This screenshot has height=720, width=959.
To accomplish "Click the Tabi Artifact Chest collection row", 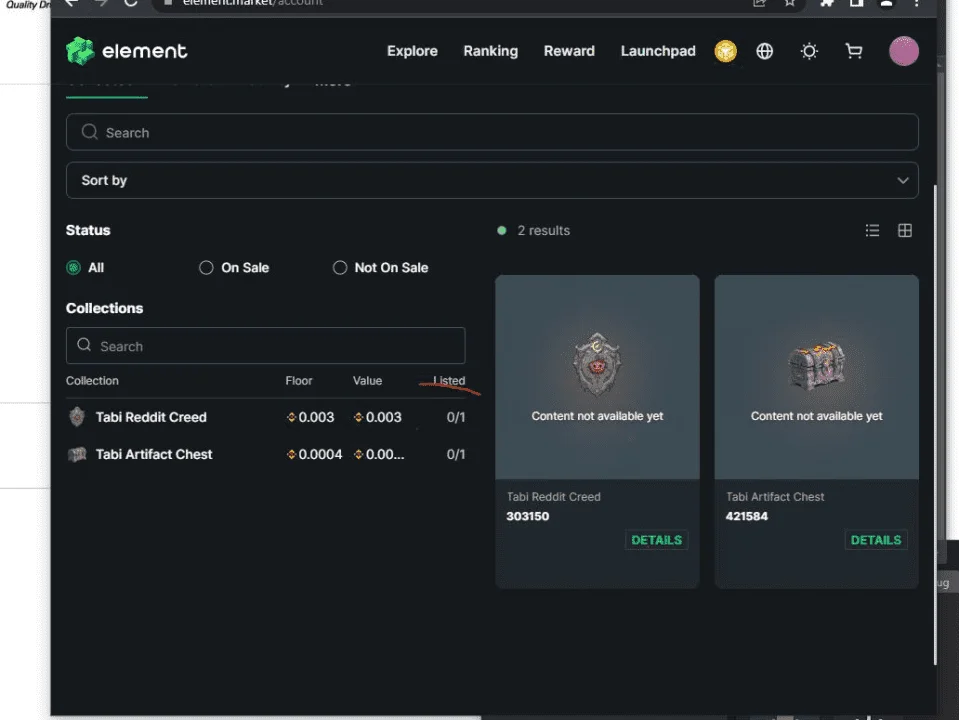I will click(x=265, y=454).
